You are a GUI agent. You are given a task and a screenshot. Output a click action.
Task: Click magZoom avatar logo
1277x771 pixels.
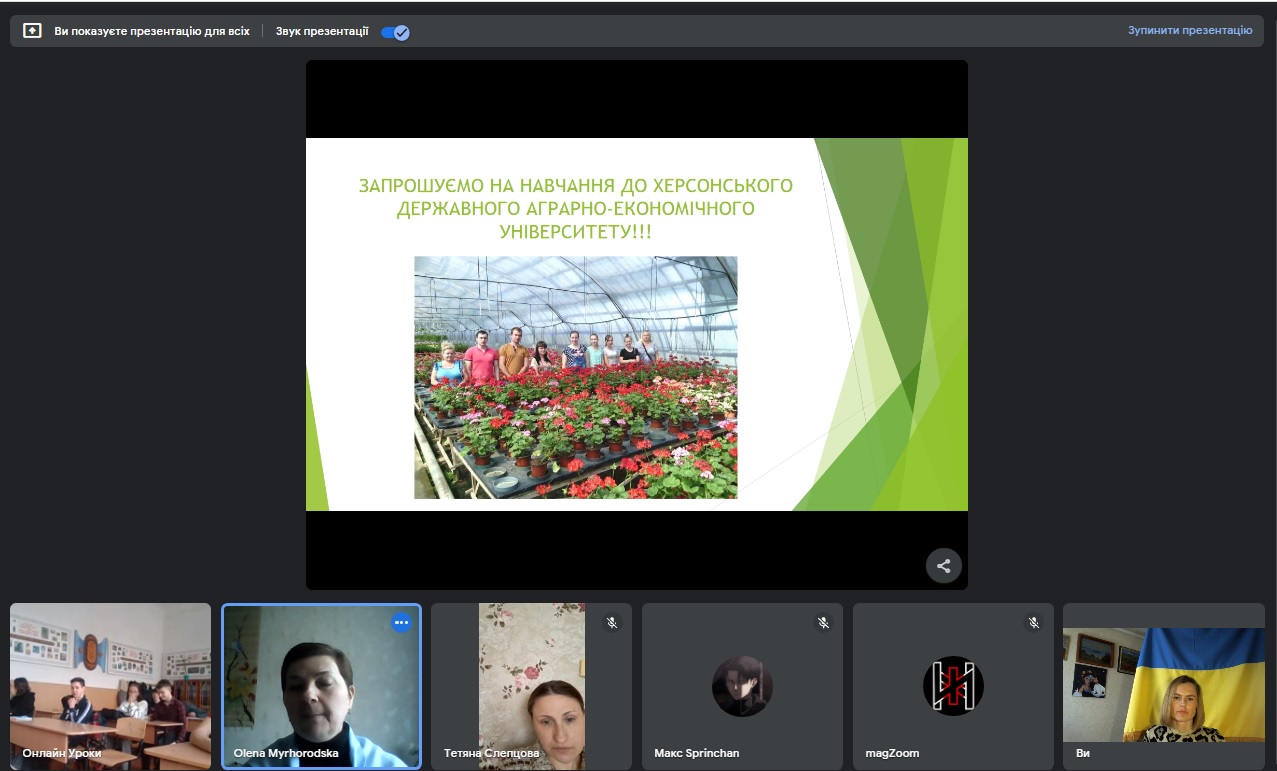(x=953, y=686)
